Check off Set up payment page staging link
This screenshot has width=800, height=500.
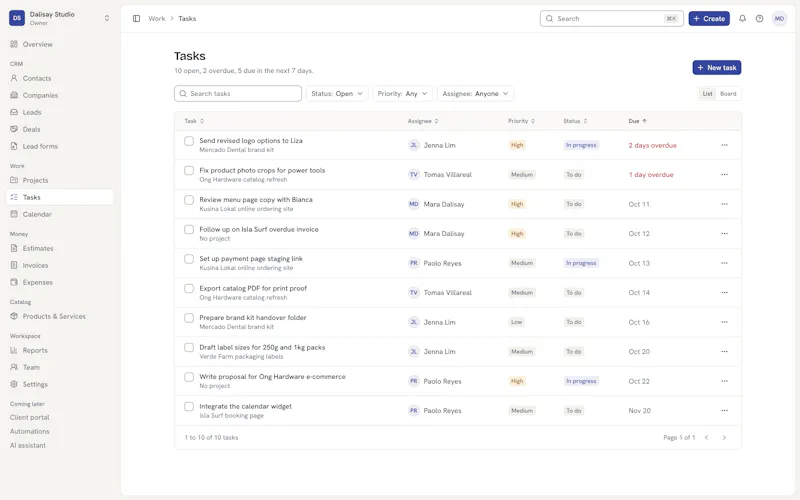(x=189, y=259)
